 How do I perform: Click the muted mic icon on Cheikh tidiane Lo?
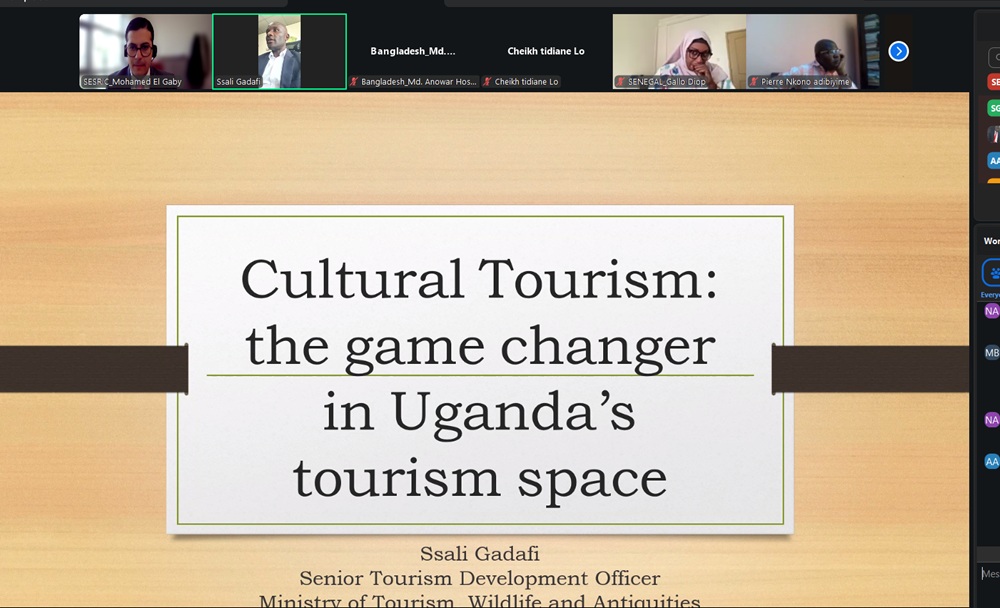click(487, 82)
